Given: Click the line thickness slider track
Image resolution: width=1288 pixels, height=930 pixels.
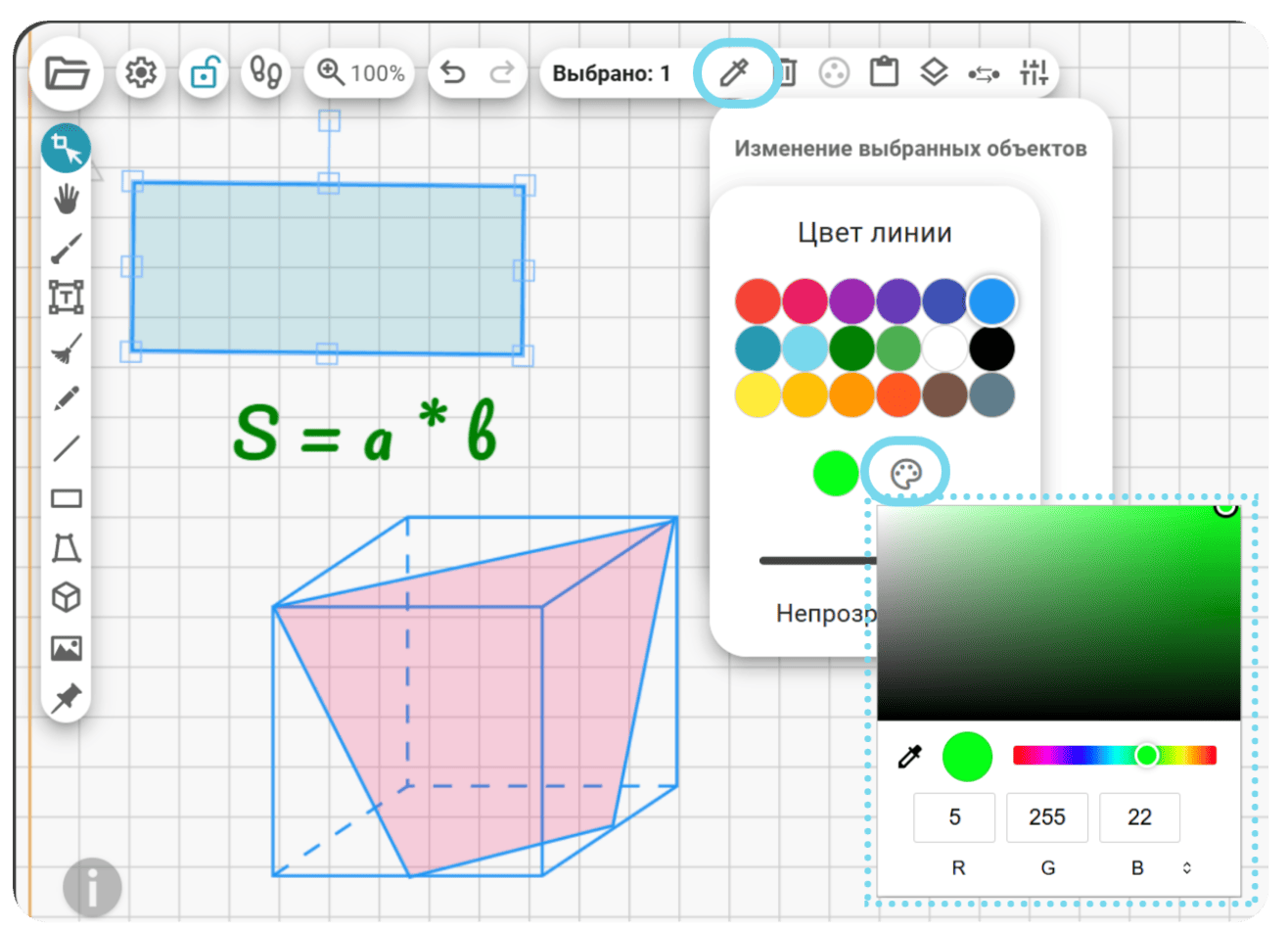Looking at the screenshot, I should click(817, 561).
